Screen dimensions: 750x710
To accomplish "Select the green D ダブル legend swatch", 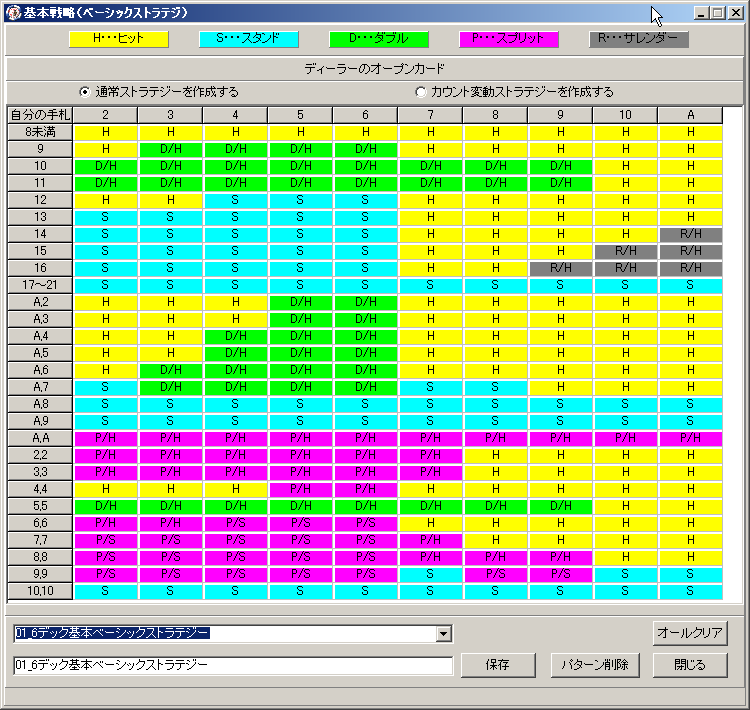I will tap(379, 39).
